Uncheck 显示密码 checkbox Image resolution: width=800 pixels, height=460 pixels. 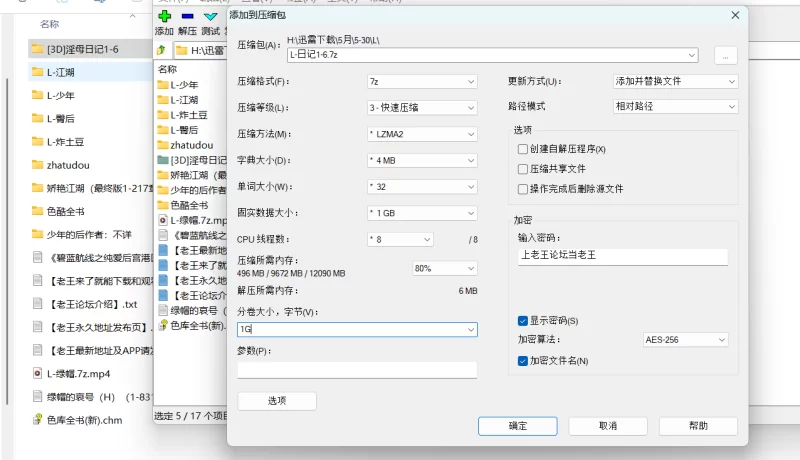(522, 321)
